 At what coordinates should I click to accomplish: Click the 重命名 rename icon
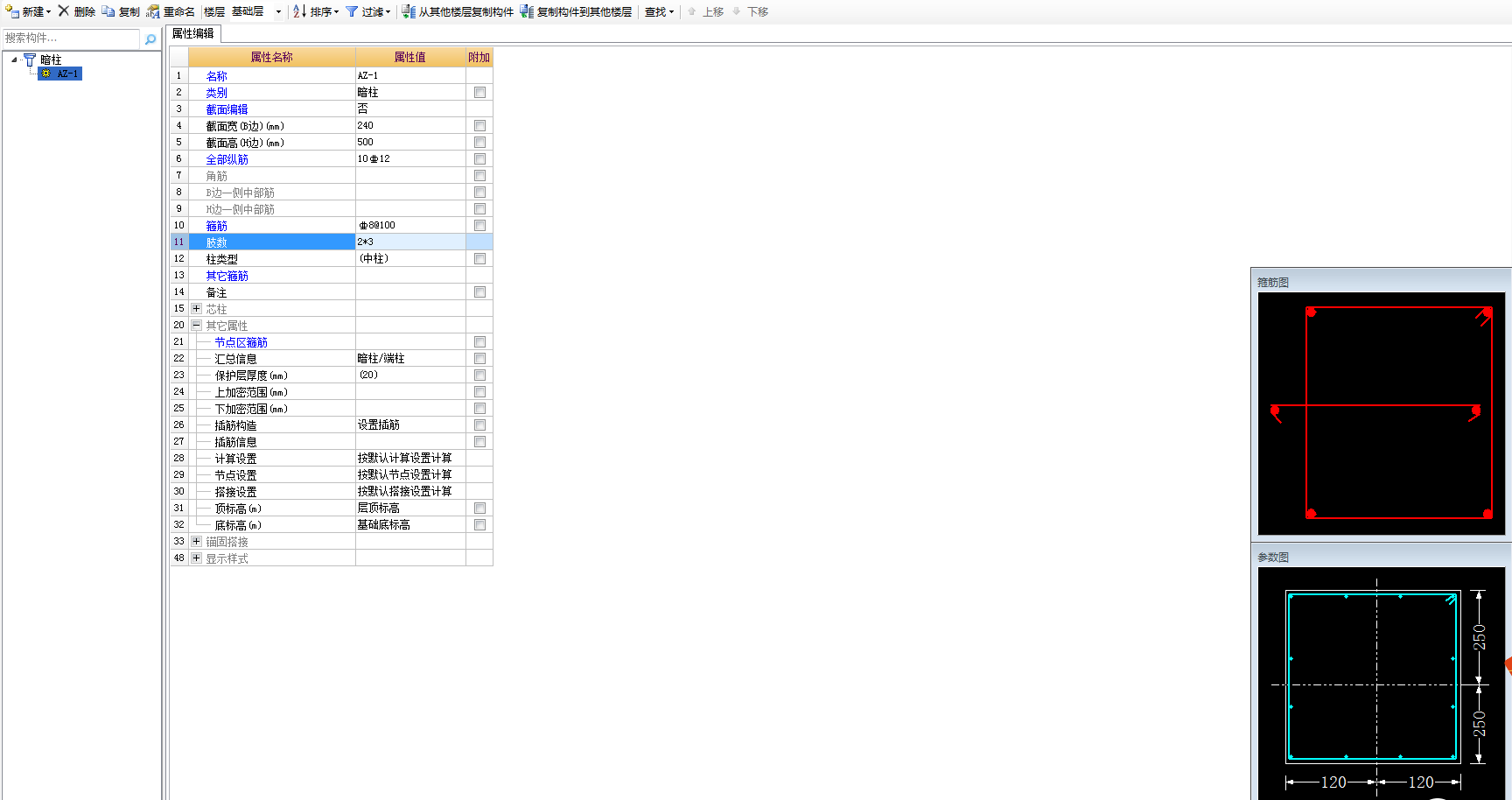tap(153, 11)
